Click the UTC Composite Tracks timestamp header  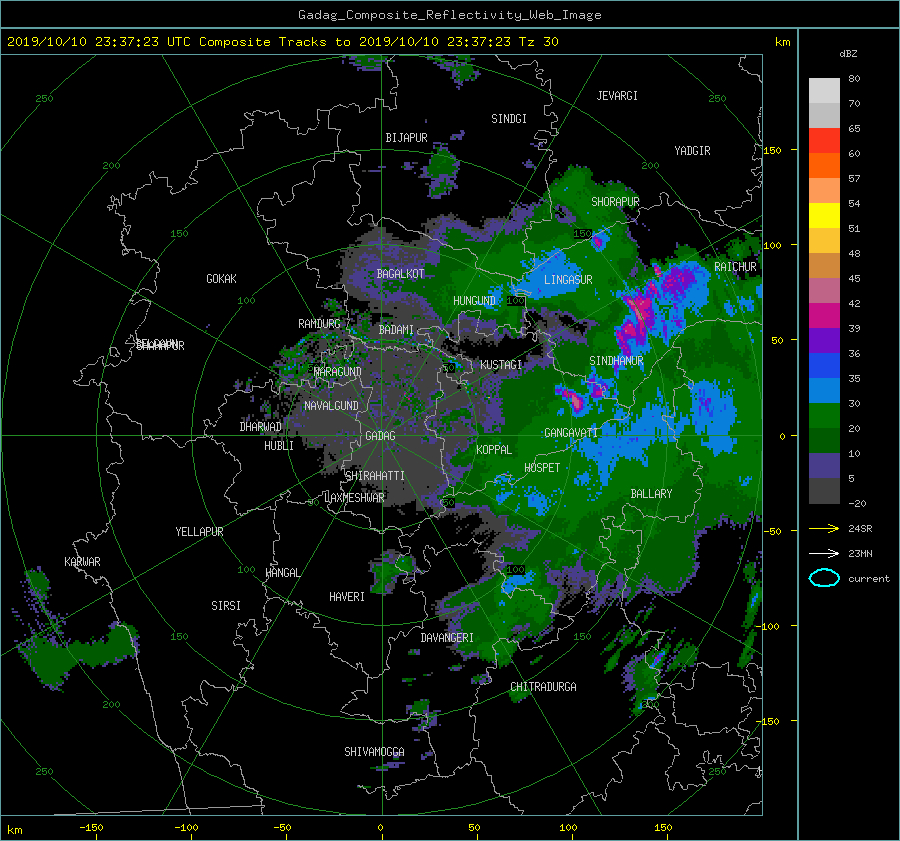coord(282,42)
